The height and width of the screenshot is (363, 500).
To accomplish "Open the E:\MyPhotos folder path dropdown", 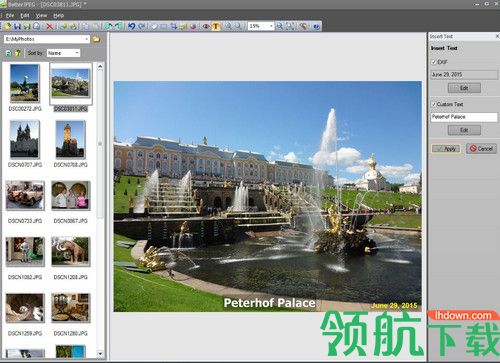I will pos(87,39).
